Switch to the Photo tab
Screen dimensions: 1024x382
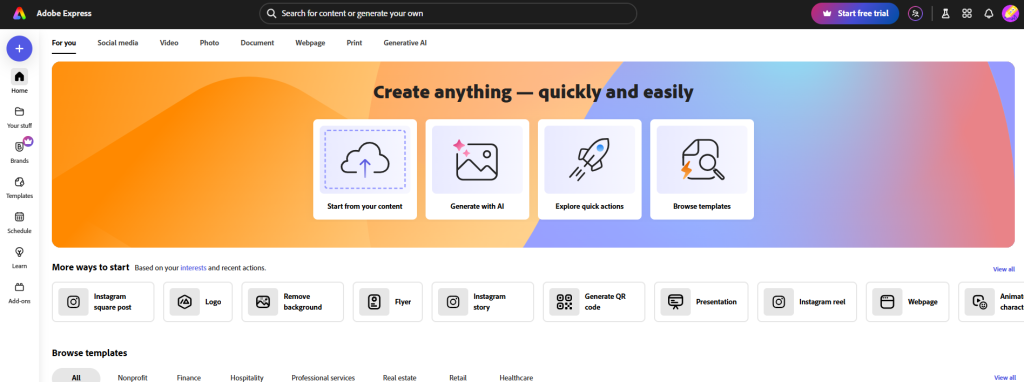tap(210, 43)
